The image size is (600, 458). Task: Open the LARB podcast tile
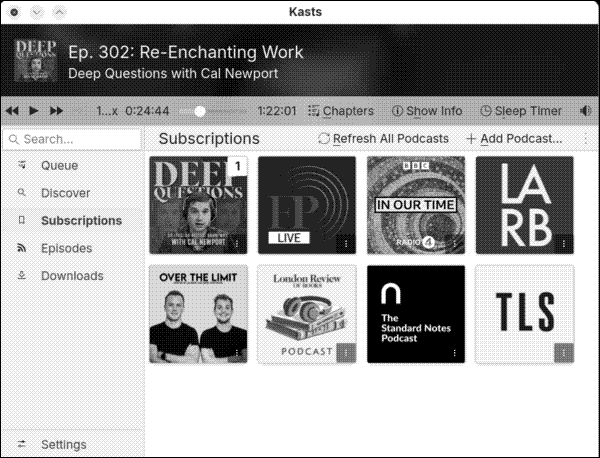525,205
